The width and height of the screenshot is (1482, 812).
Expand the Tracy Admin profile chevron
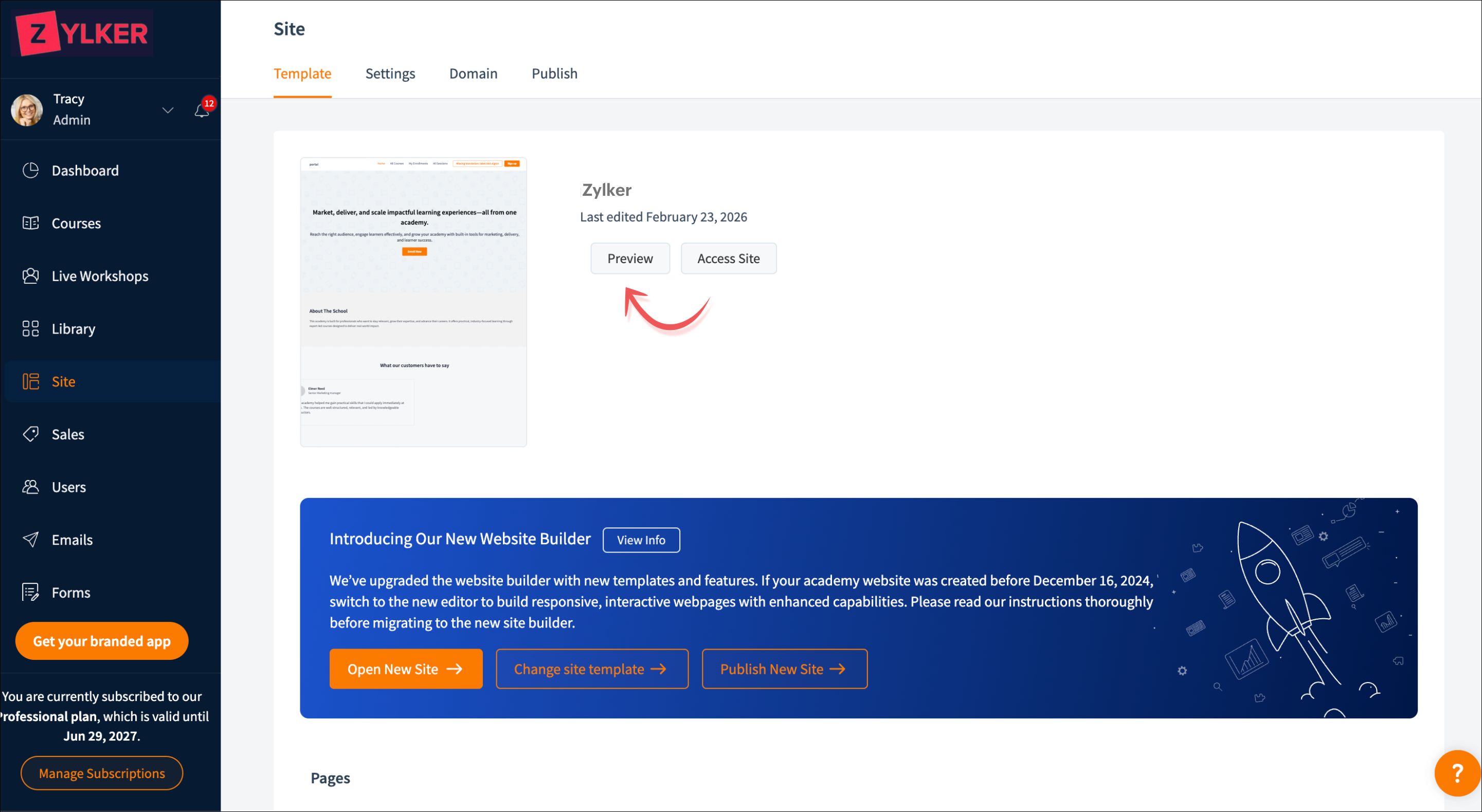tap(168, 110)
